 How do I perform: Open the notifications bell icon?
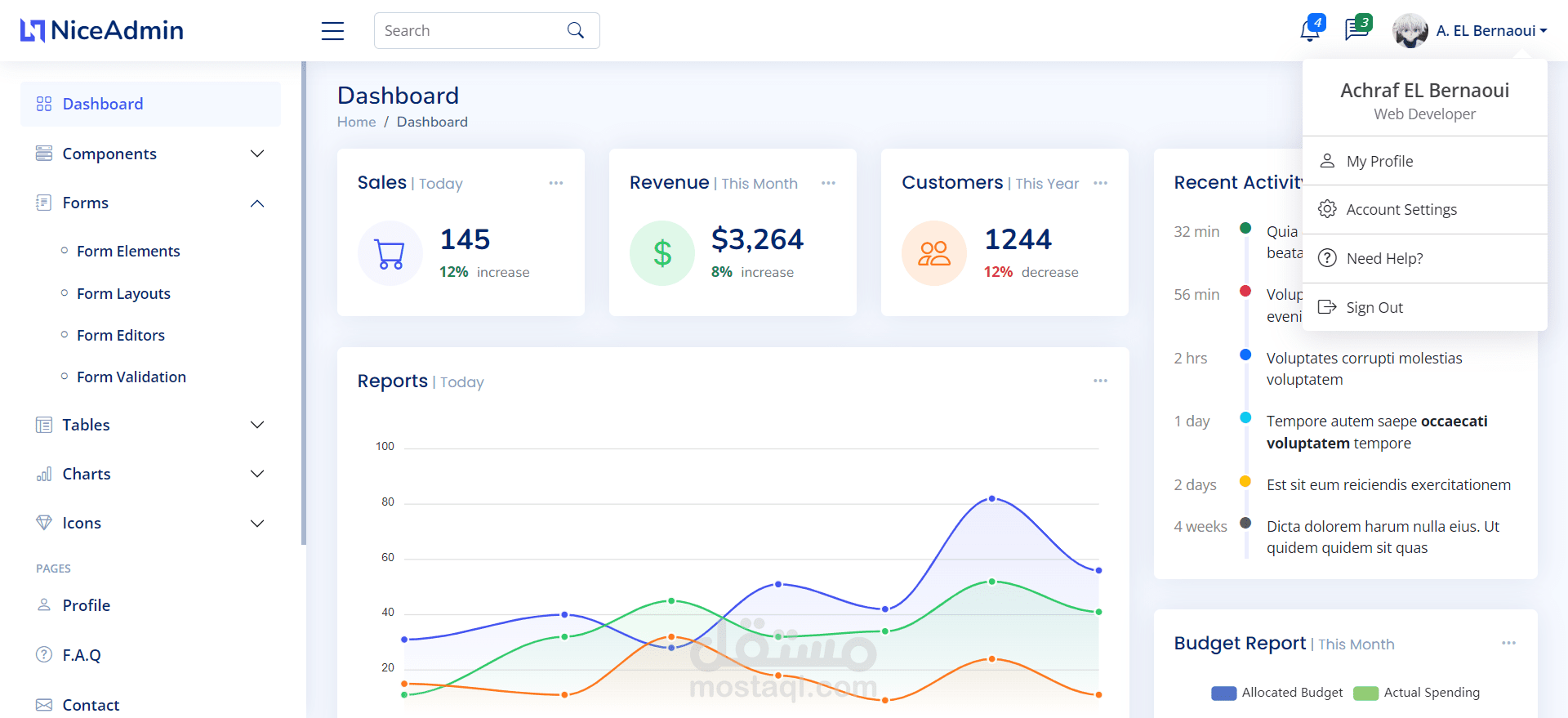tap(1310, 31)
